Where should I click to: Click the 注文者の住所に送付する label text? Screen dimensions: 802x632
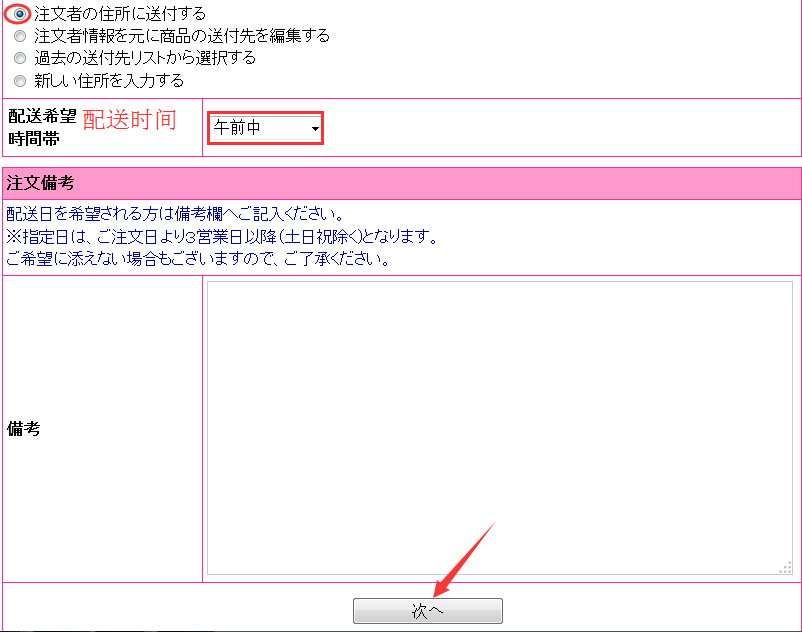click(x=120, y=14)
